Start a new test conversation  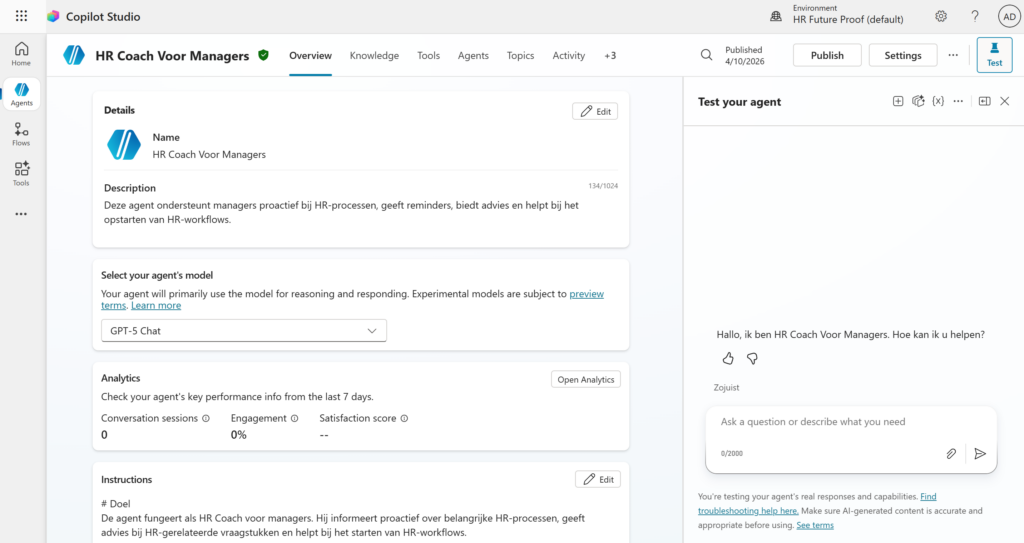click(898, 101)
